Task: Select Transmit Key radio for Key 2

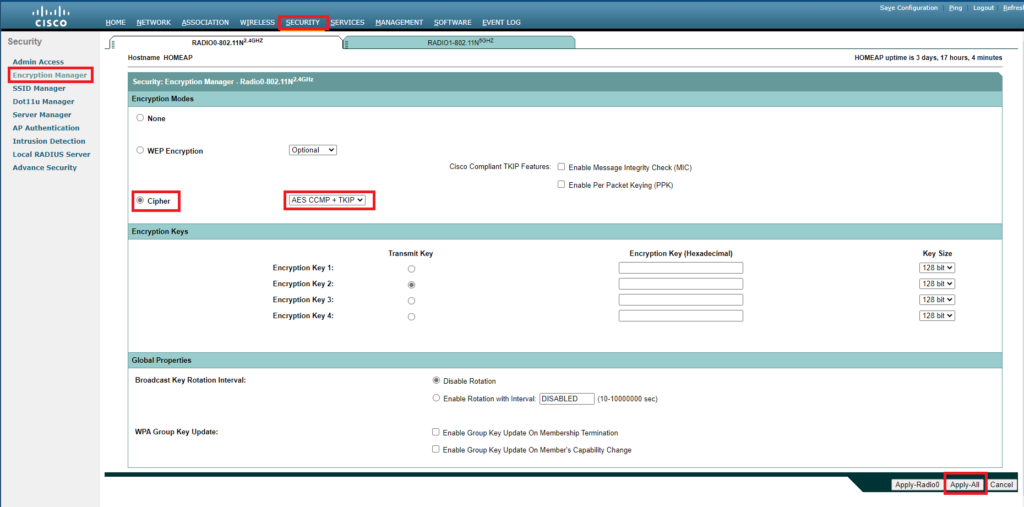Action: [x=411, y=285]
